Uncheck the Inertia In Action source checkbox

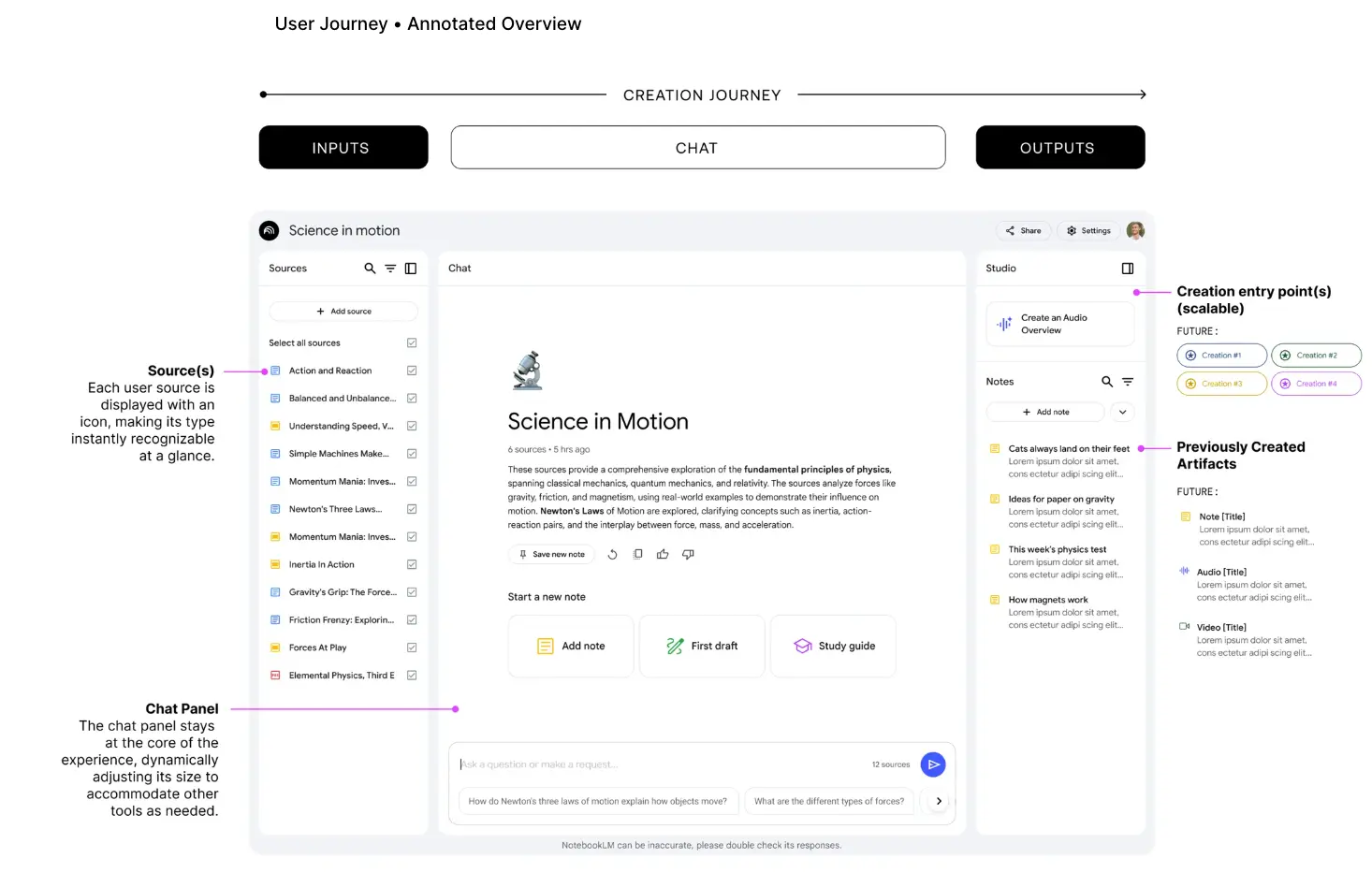point(412,565)
